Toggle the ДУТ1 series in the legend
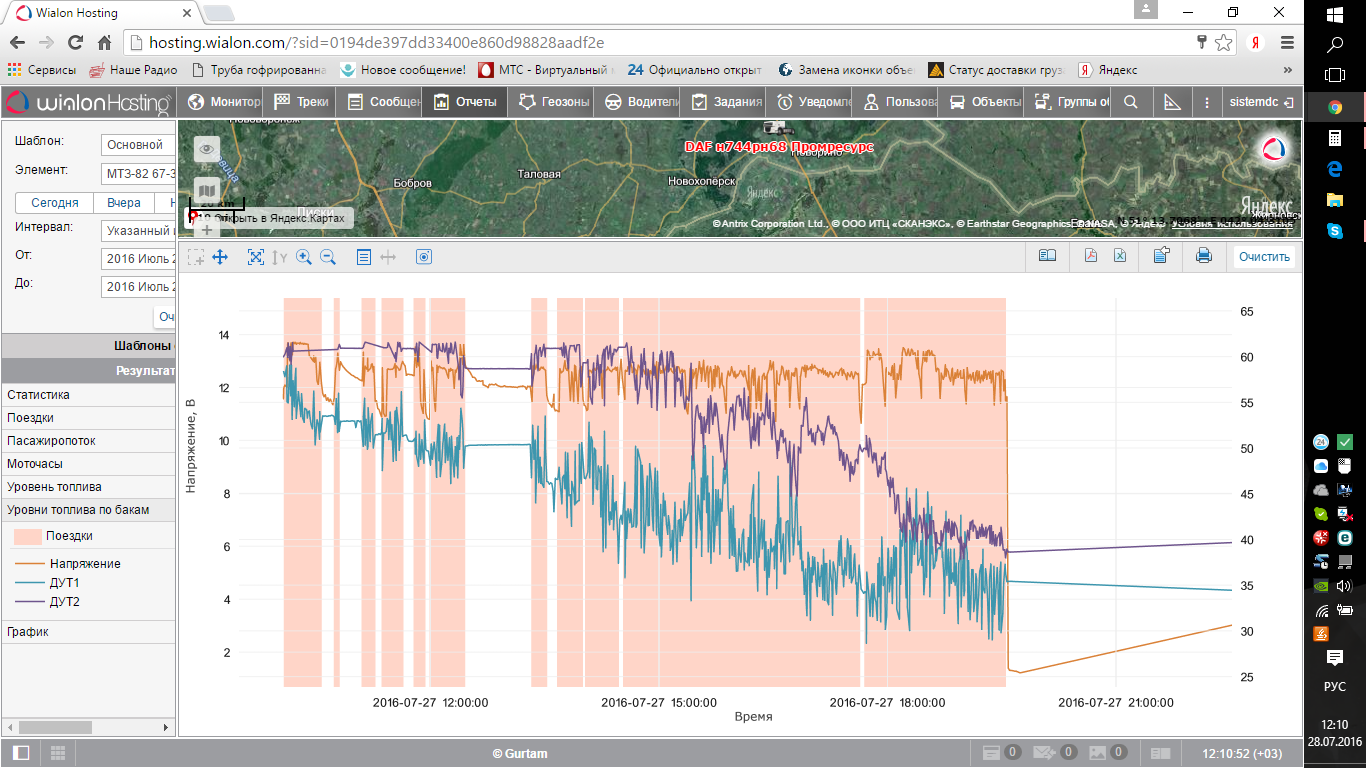 click(64, 583)
